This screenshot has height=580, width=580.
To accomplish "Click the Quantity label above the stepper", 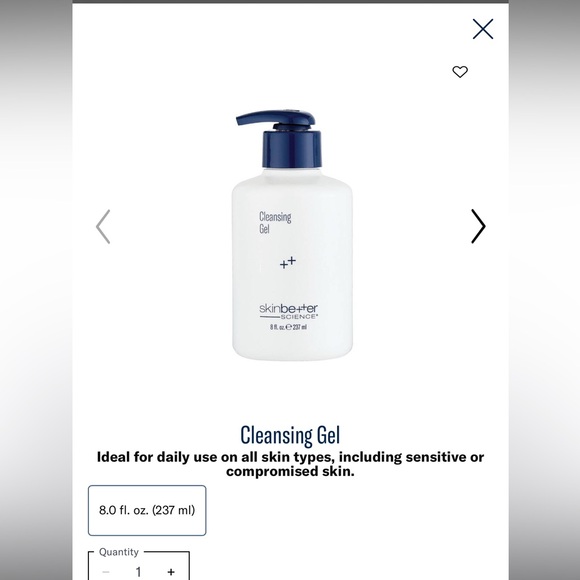I will click(119, 552).
